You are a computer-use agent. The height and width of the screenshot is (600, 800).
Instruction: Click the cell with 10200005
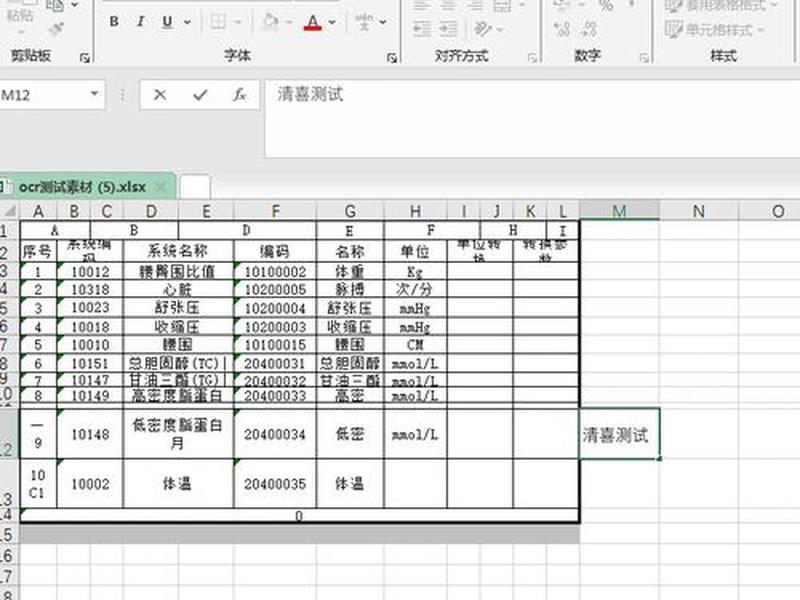[x=275, y=289]
